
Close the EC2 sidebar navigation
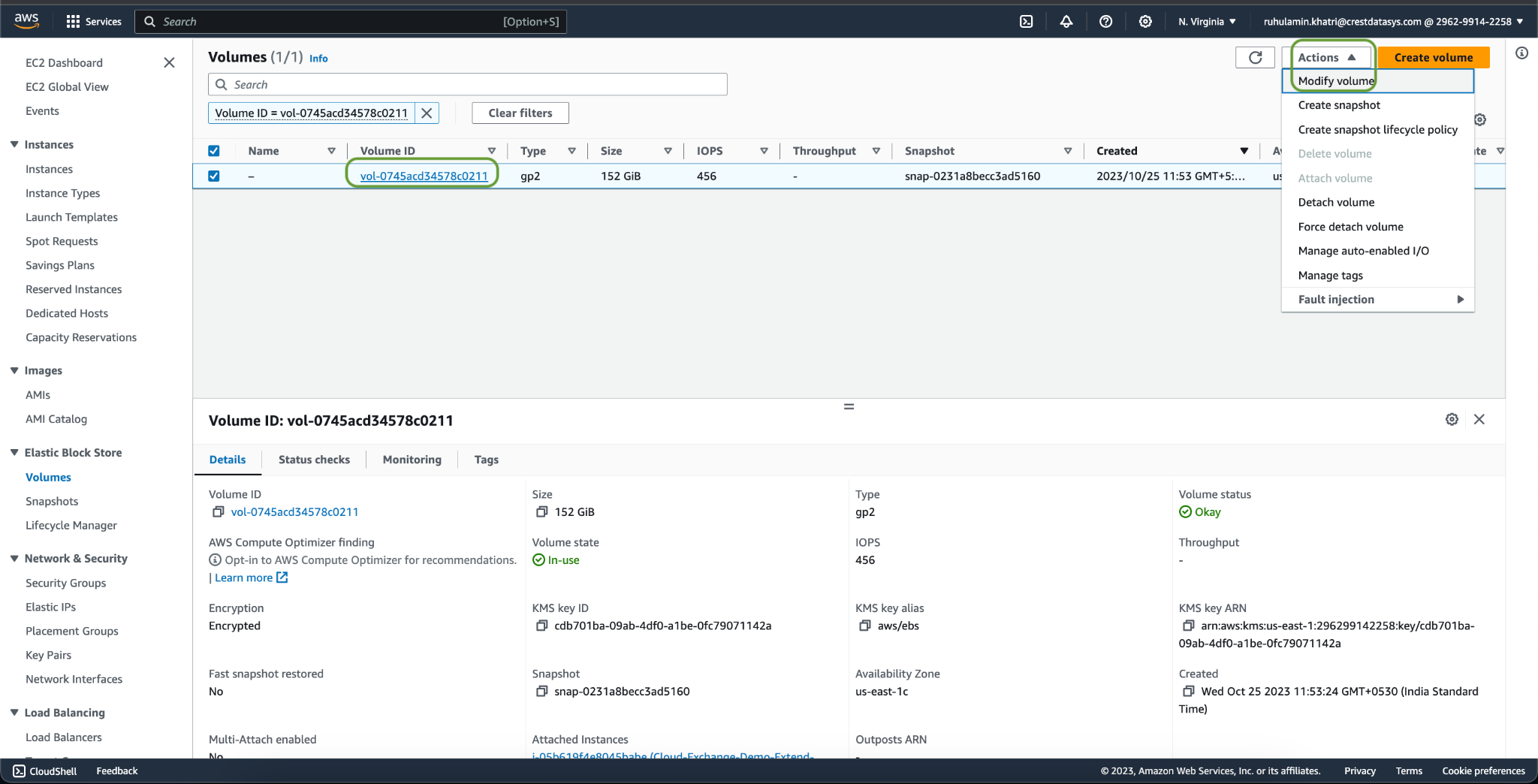[169, 62]
